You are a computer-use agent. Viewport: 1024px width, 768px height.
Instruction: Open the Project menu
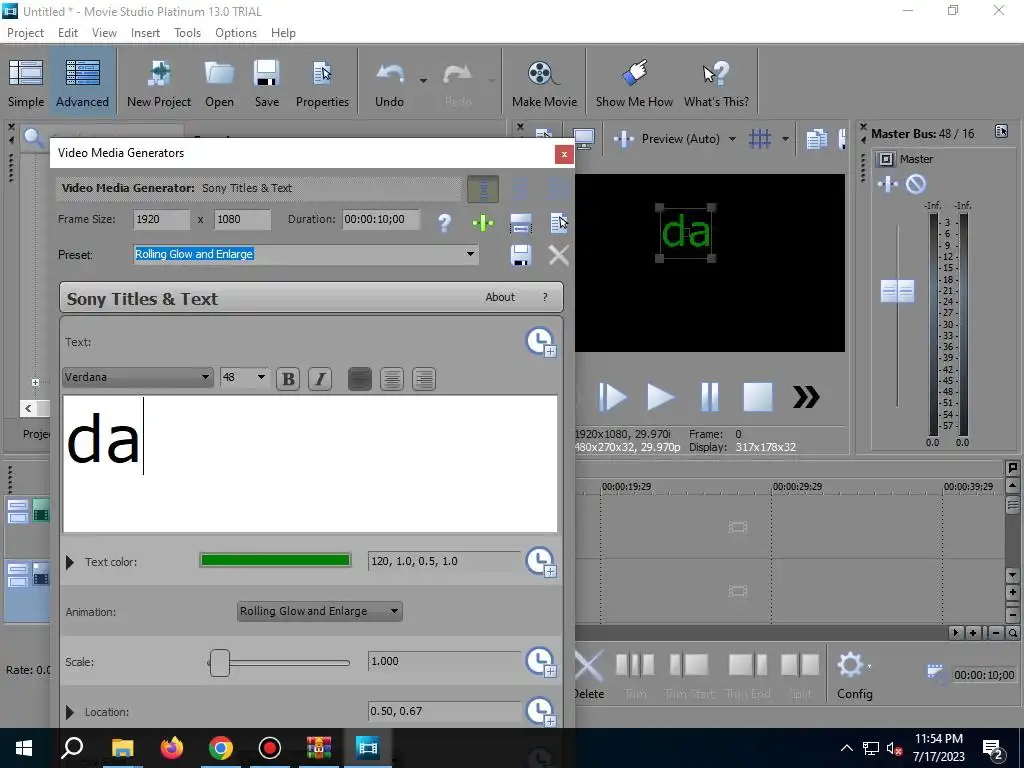25,33
